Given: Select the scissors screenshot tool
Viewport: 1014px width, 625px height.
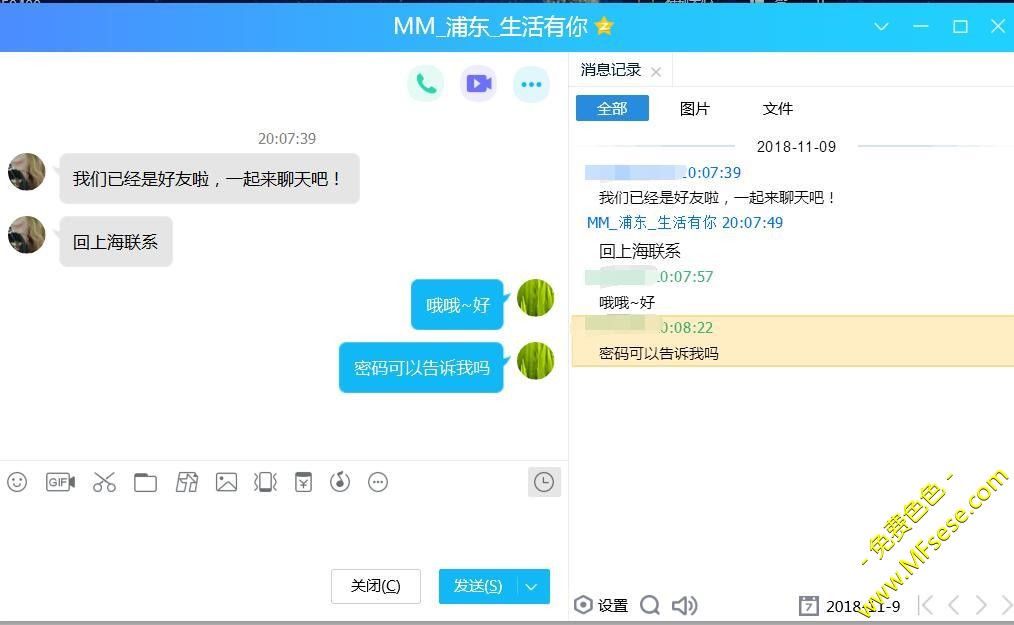Looking at the screenshot, I should 104,482.
